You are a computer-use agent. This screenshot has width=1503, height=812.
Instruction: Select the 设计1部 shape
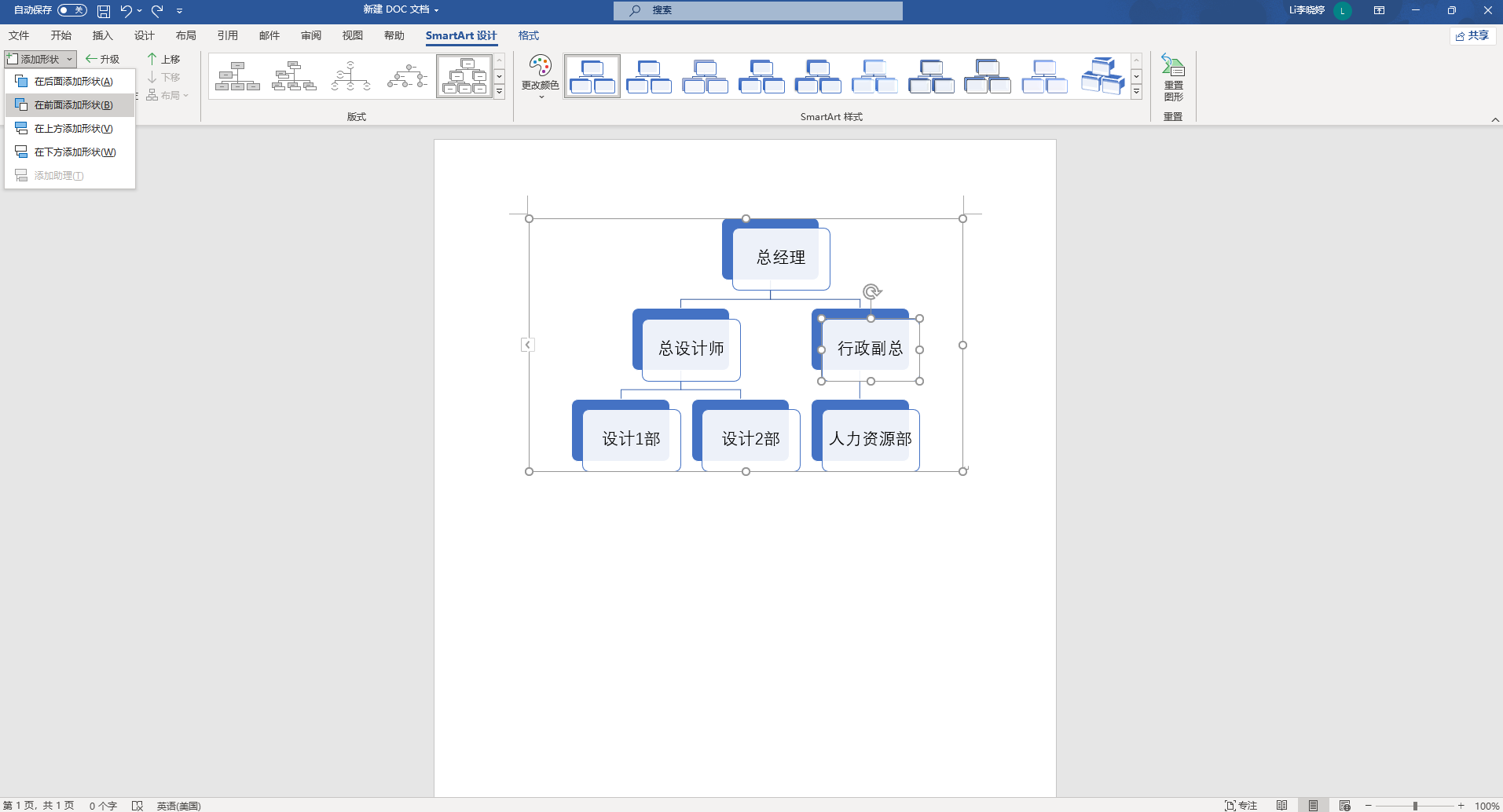[631, 440]
